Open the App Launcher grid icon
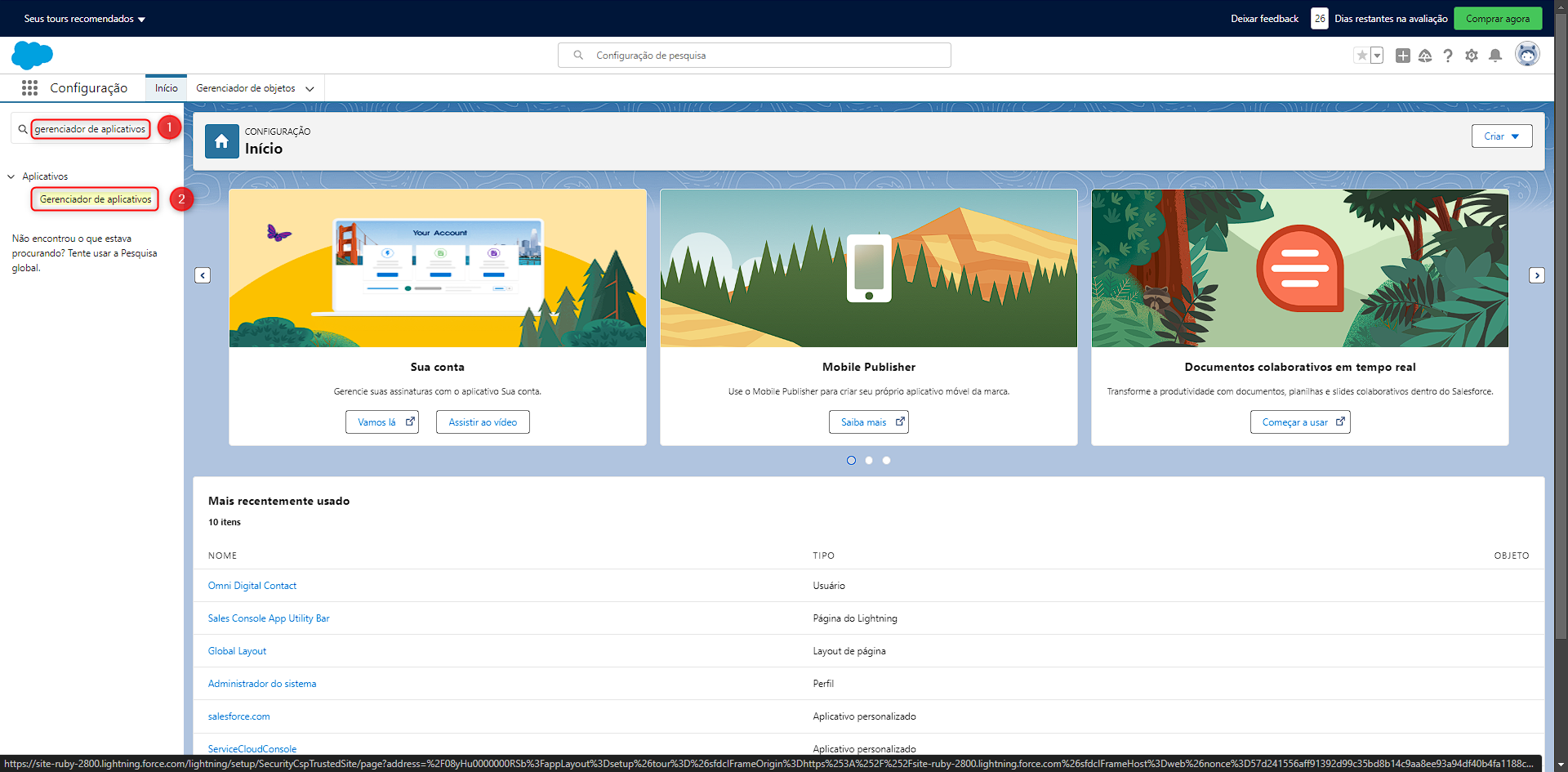The image size is (1568, 772). click(x=30, y=87)
